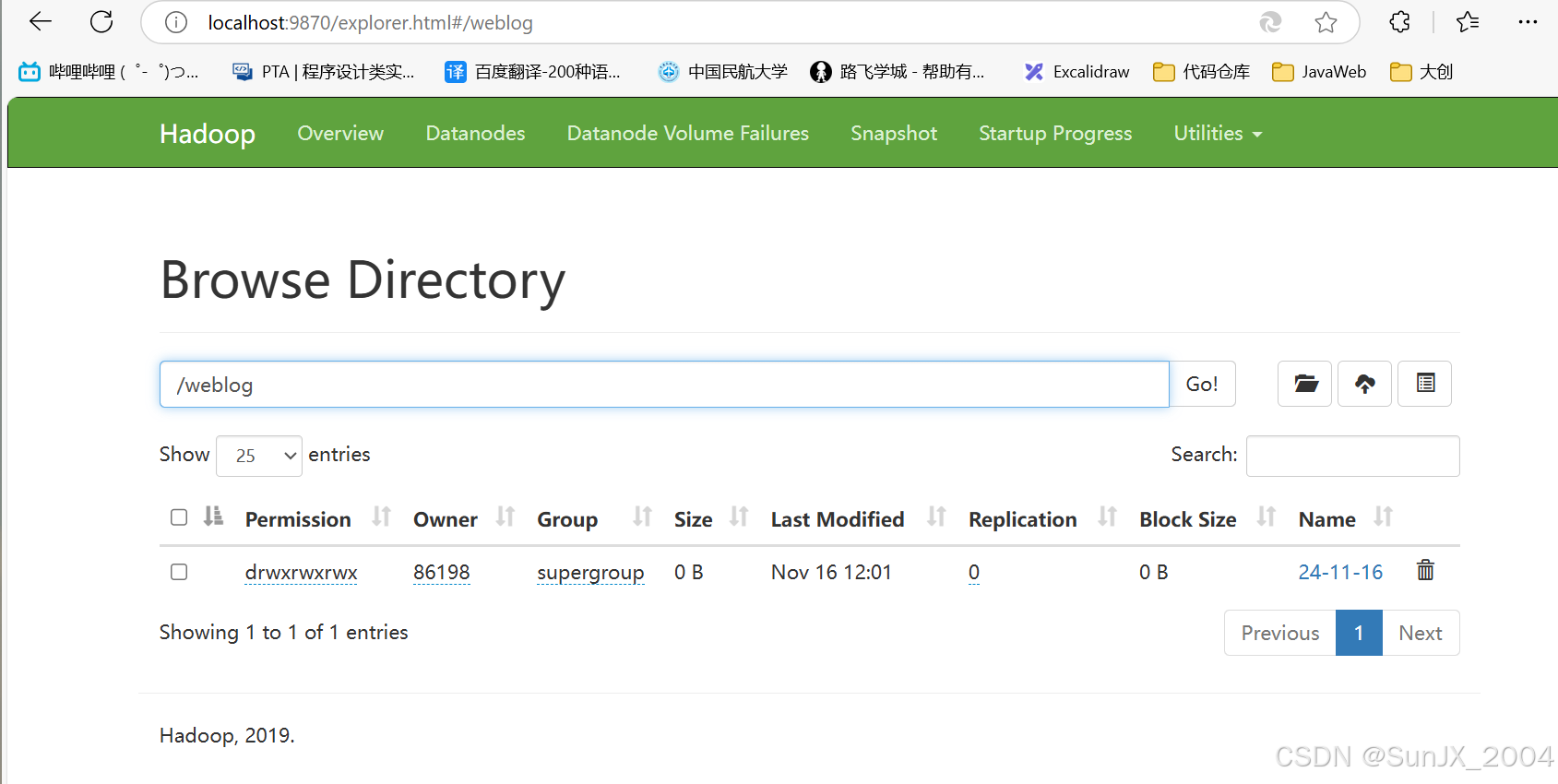1558x784 pixels.
Task: Focus the table Search field
Action: tap(1352, 456)
